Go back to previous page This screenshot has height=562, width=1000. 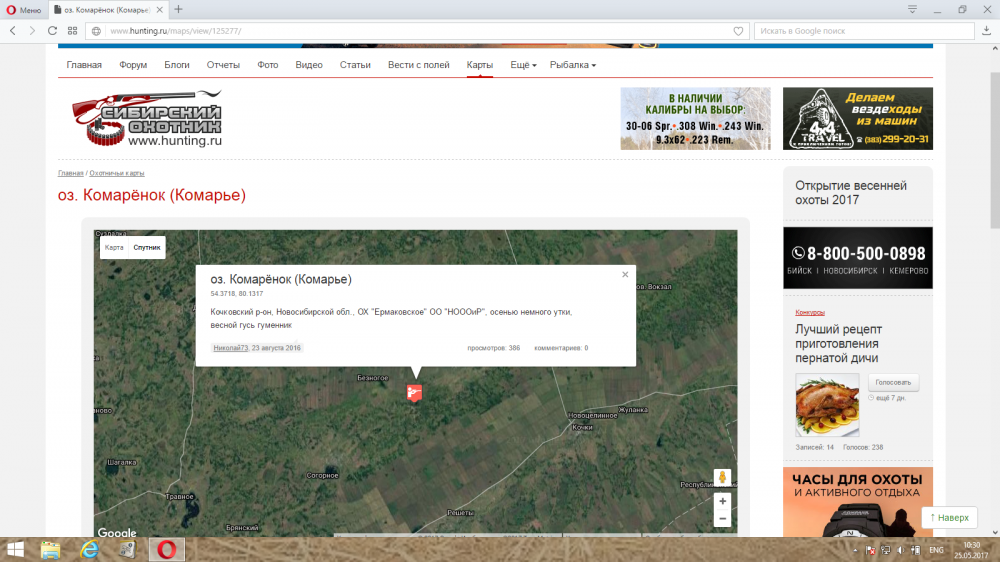[x=13, y=31]
